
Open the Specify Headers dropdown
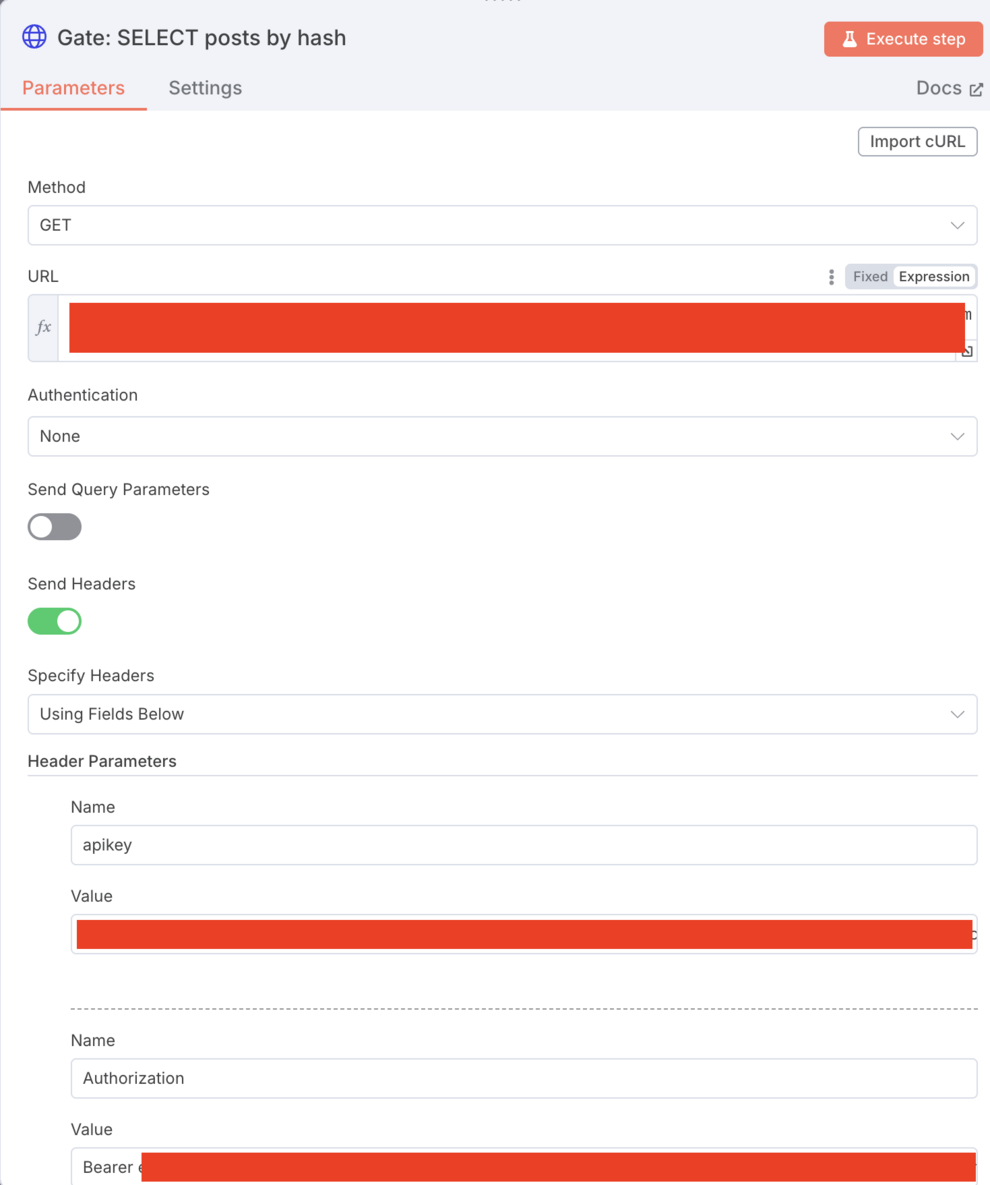[502, 714]
